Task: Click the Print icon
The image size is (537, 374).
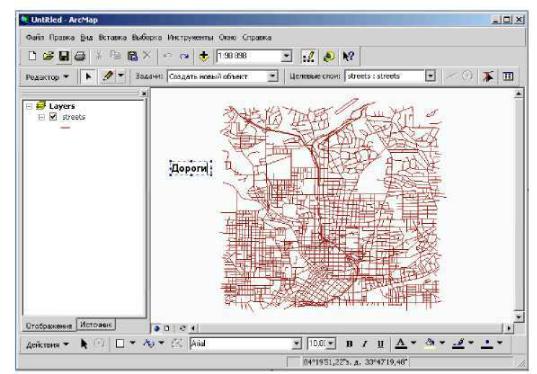Action: tap(80, 56)
